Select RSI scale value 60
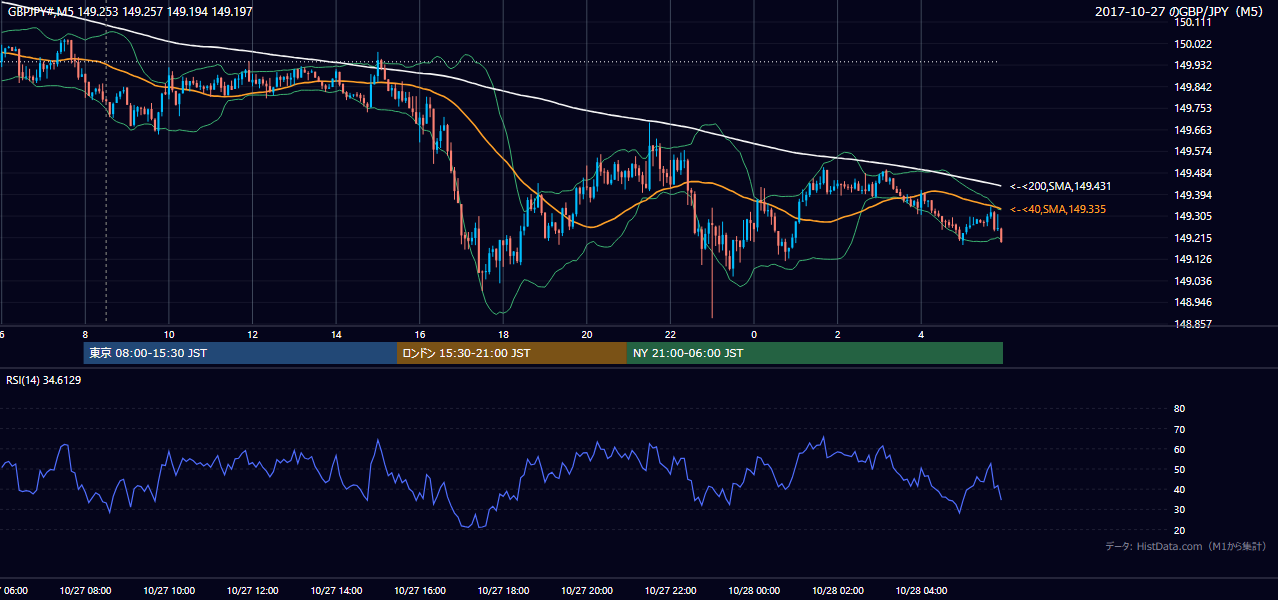This screenshot has height=600, width=1278. point(1179,449)
